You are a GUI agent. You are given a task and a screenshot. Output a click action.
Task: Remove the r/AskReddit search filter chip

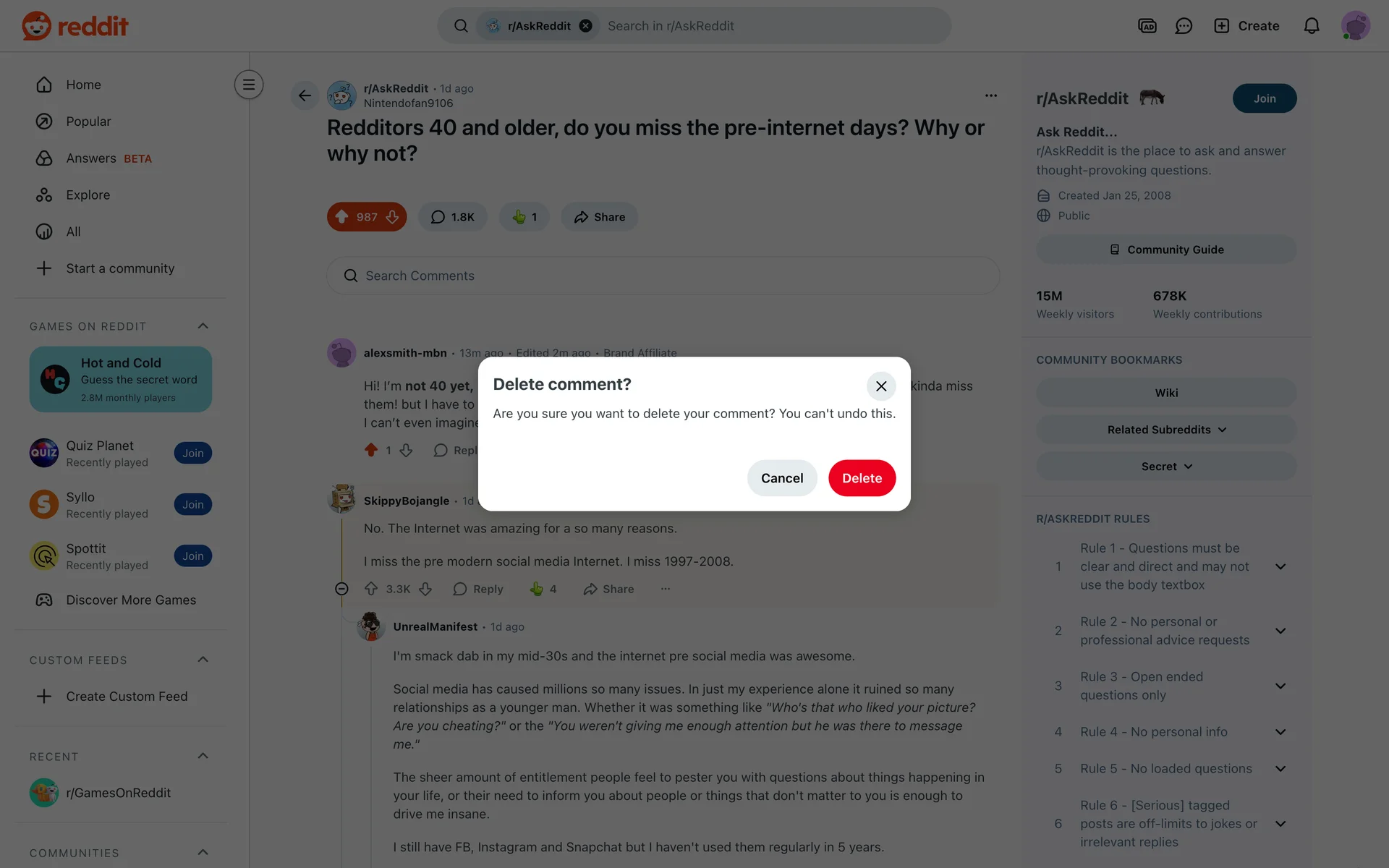[586, 26]
